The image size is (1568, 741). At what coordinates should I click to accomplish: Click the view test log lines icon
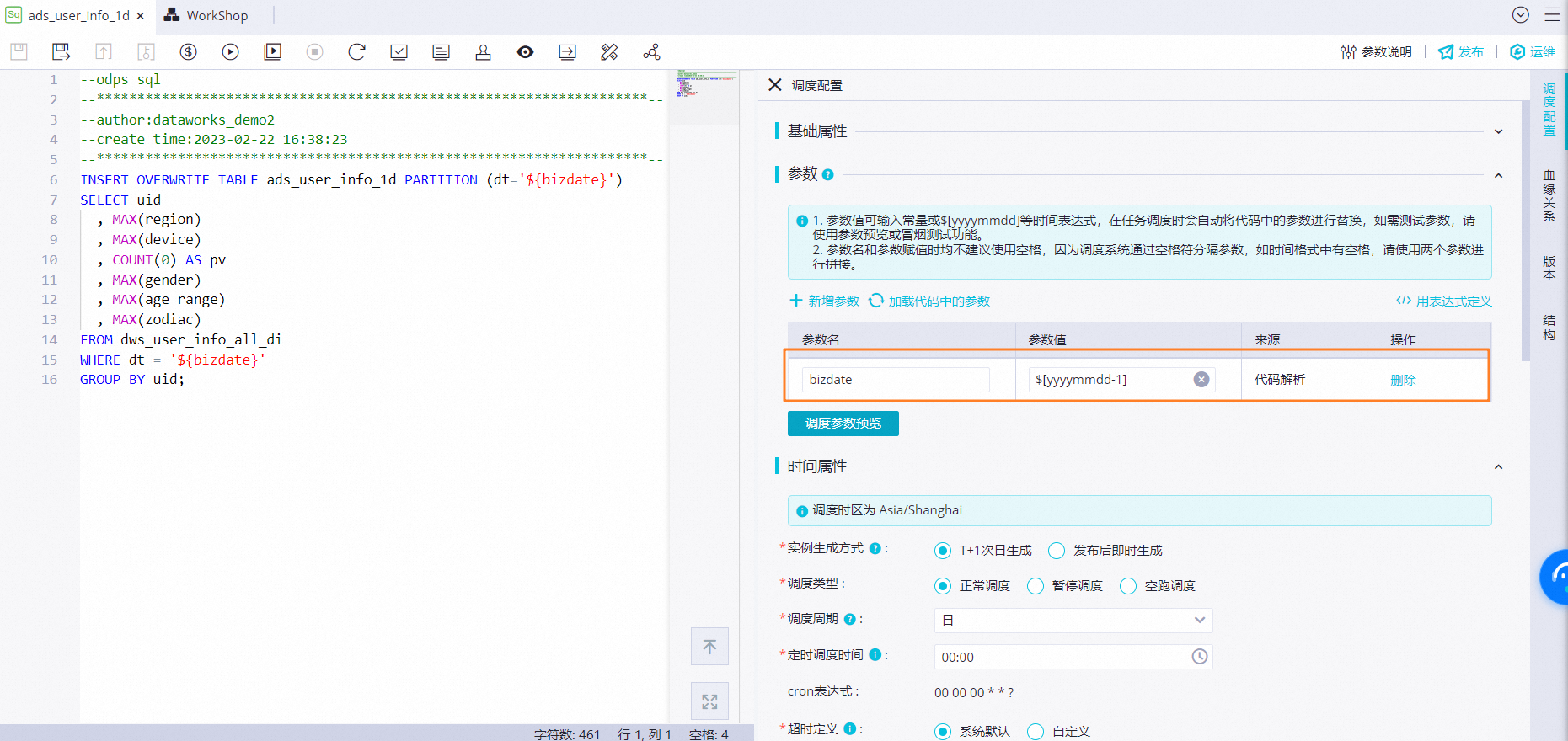[441, 52]
